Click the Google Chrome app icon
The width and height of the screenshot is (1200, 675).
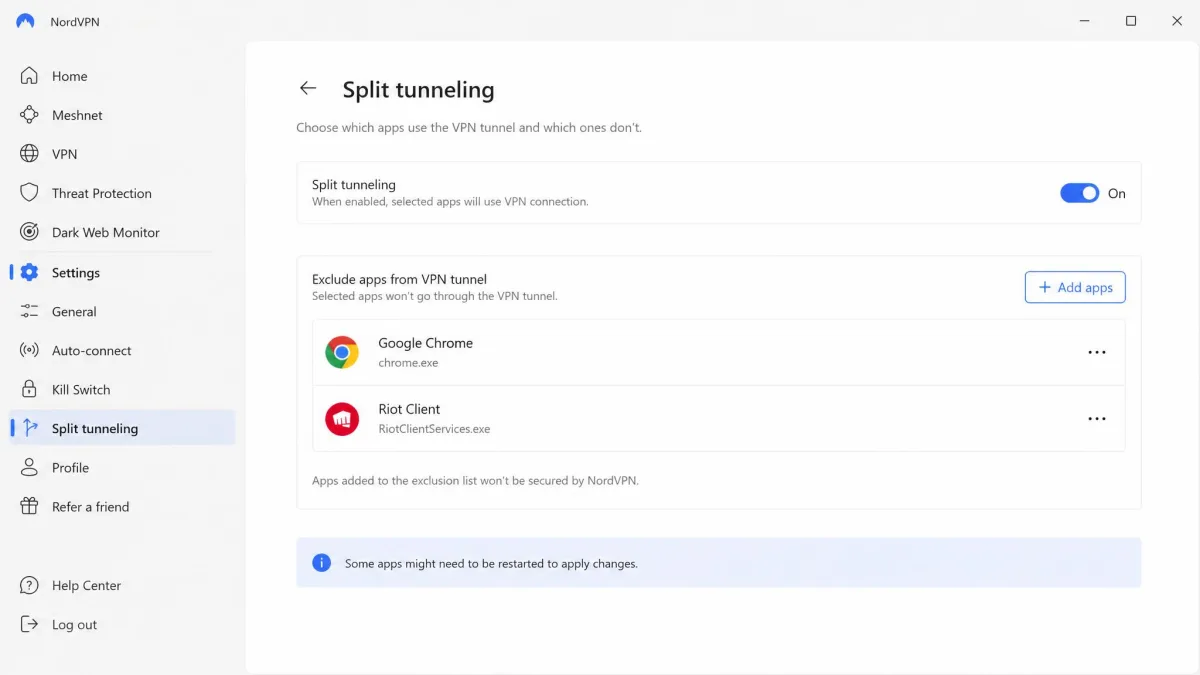[x=342, y=352]
